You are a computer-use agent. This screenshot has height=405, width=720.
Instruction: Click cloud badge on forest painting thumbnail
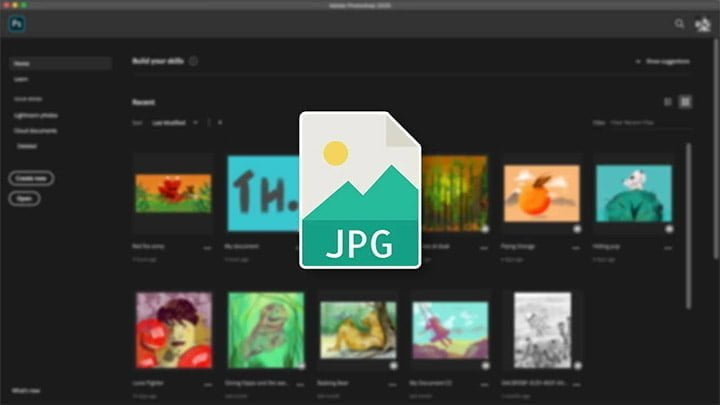click(485, 229)
